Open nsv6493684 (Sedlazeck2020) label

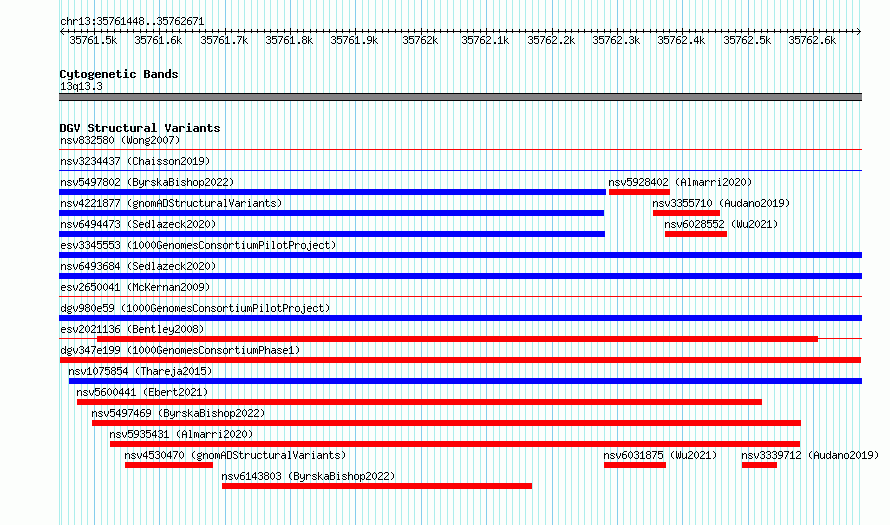pos(138,266)
